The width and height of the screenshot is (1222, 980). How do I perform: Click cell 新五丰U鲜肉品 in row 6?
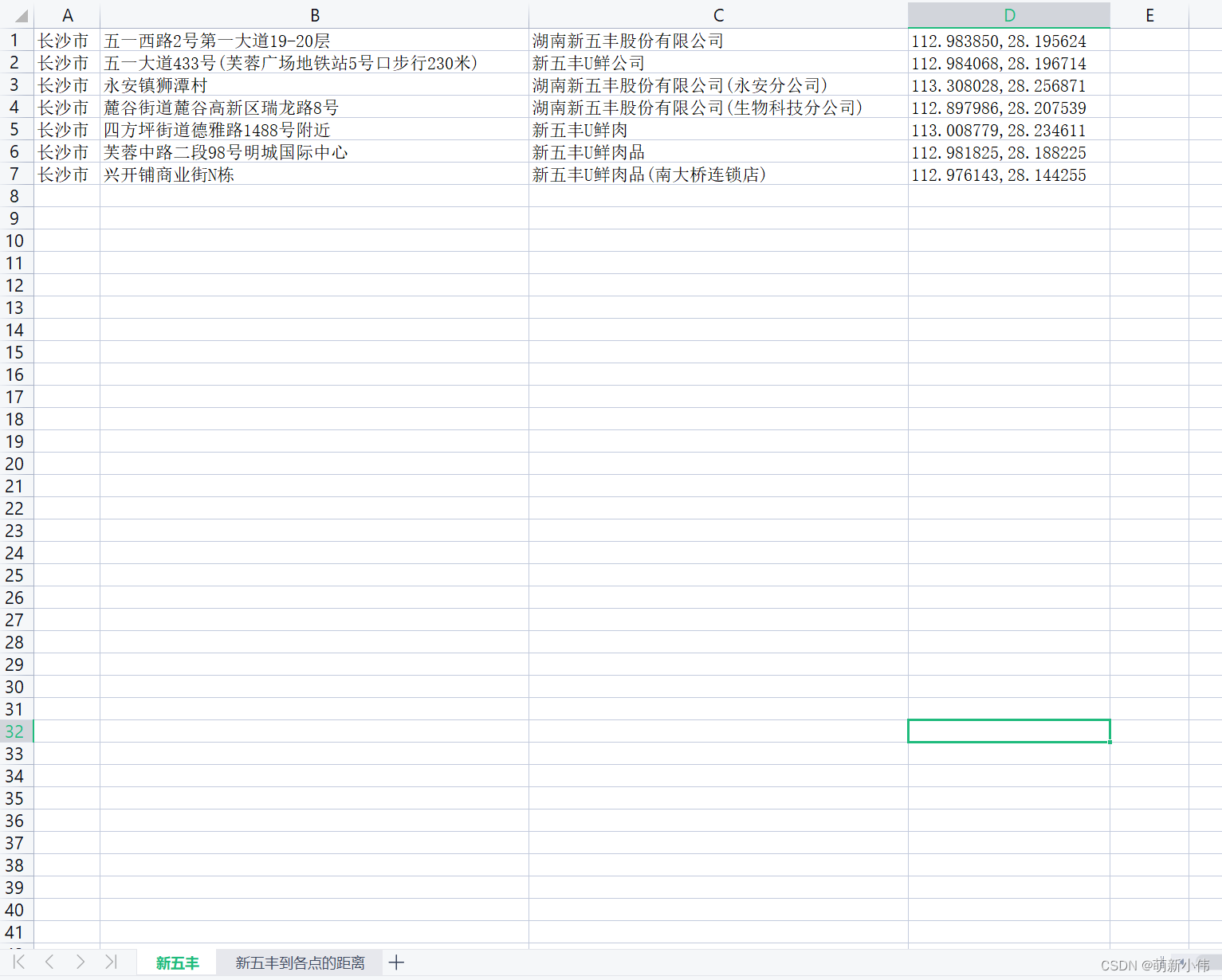[x=718, y=151]
